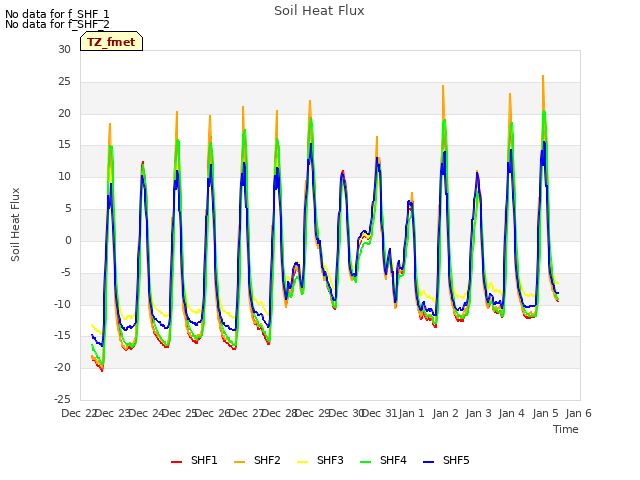This screenshot has height=480, width=640.
Task: Click the 0 y-axis tick label
Action: pyautogui.click(x=68, y=240)
